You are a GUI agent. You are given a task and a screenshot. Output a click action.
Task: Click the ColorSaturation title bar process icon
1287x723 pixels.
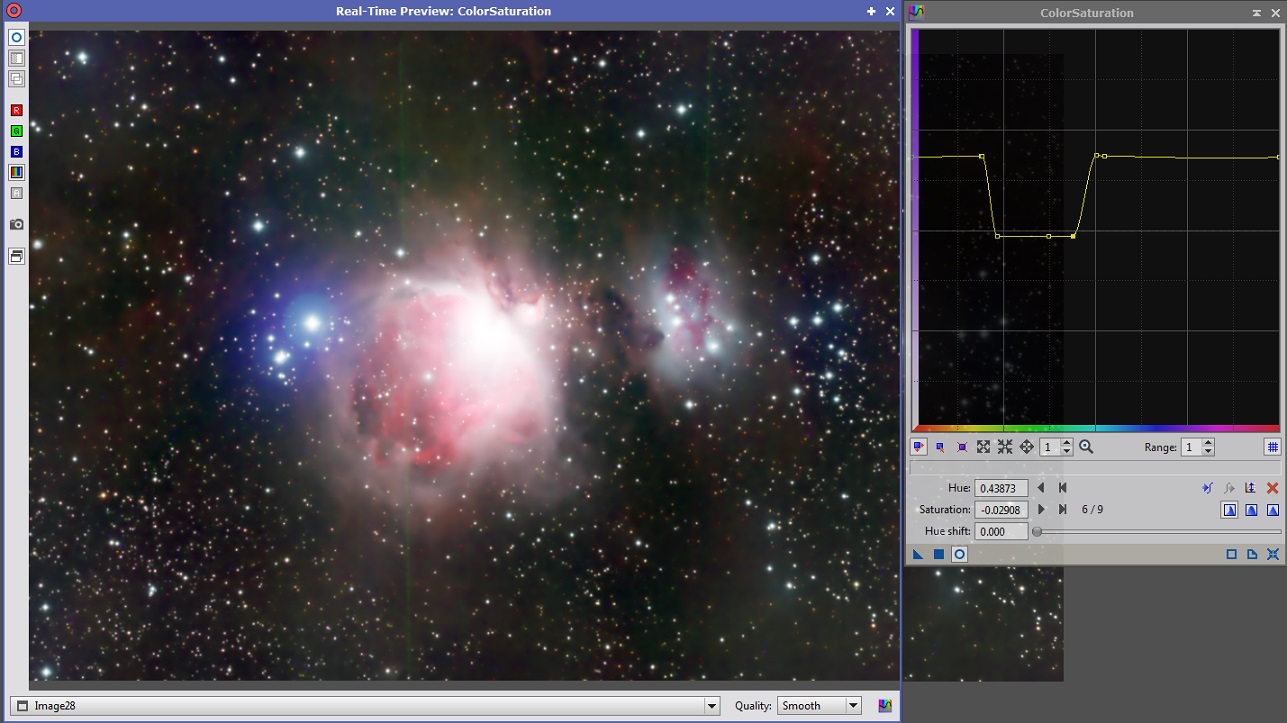click(917, 12)
